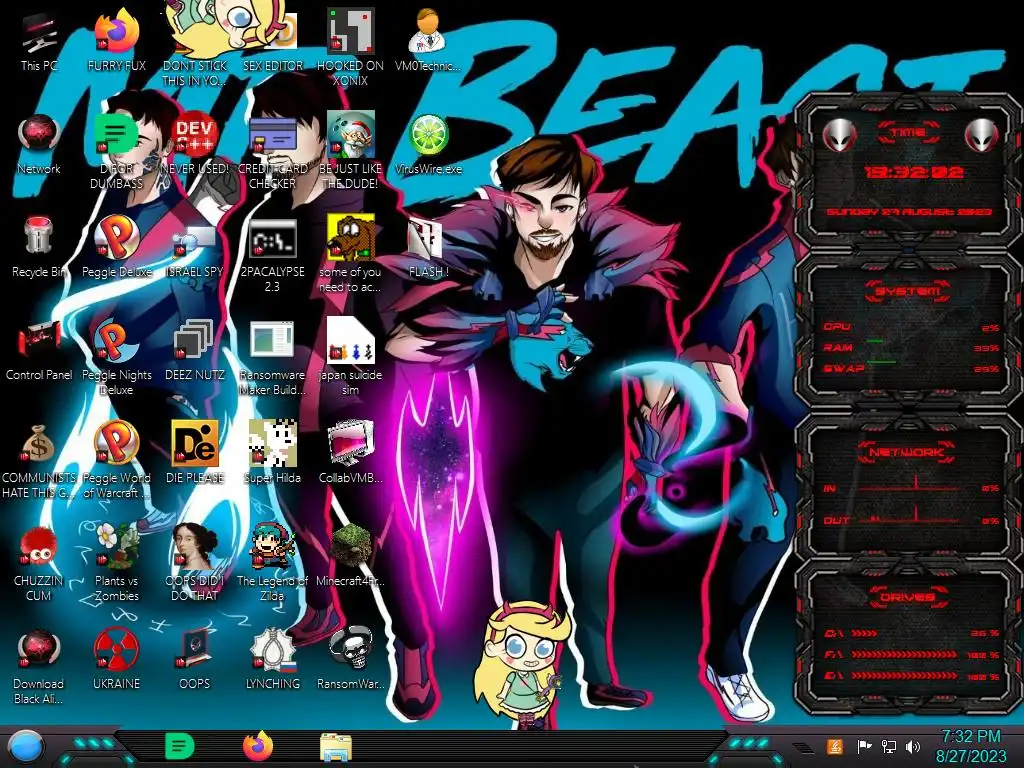Click the SYSTEM widget header

click(x=908, y=291)
